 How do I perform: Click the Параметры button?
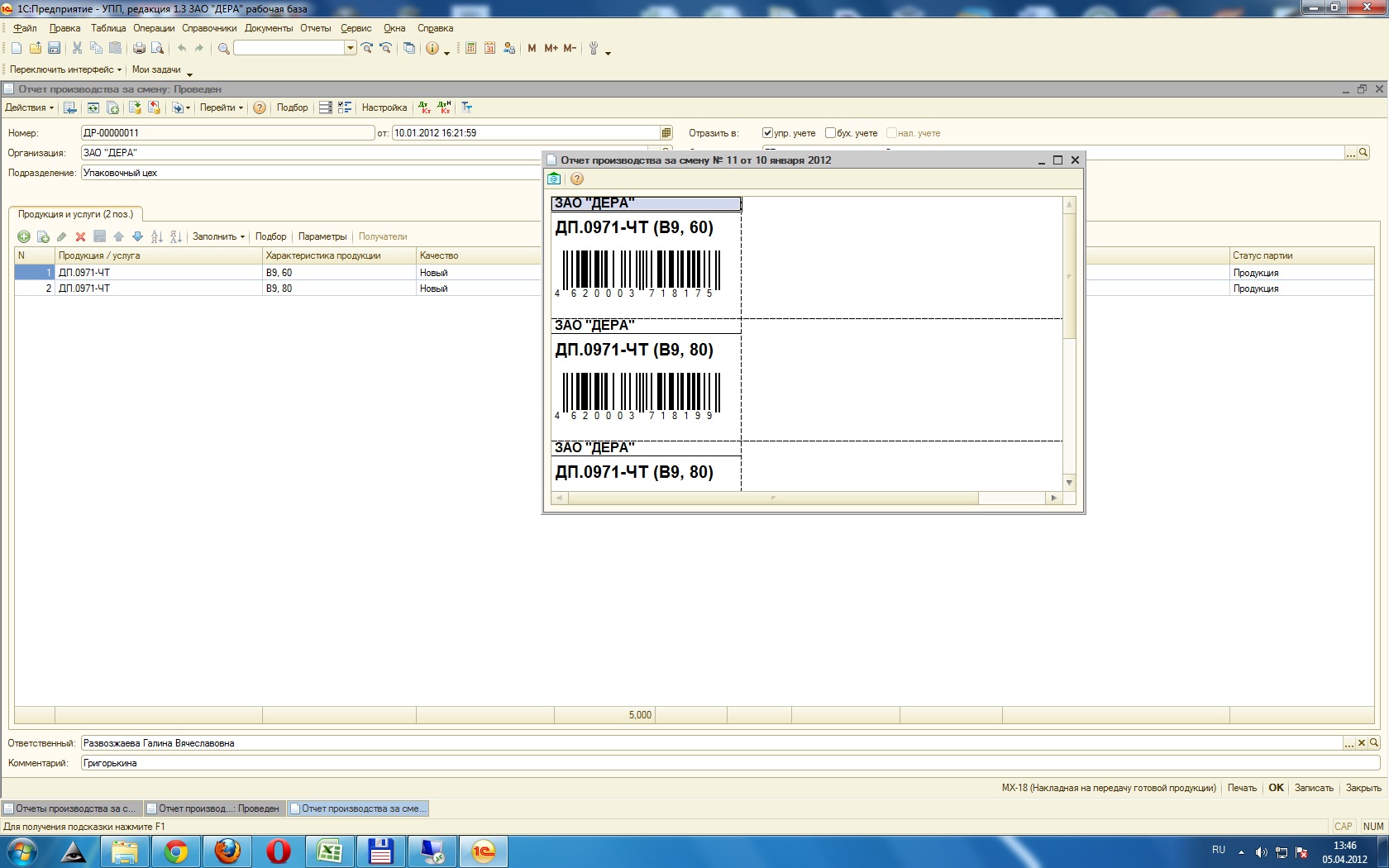point(322,236)
